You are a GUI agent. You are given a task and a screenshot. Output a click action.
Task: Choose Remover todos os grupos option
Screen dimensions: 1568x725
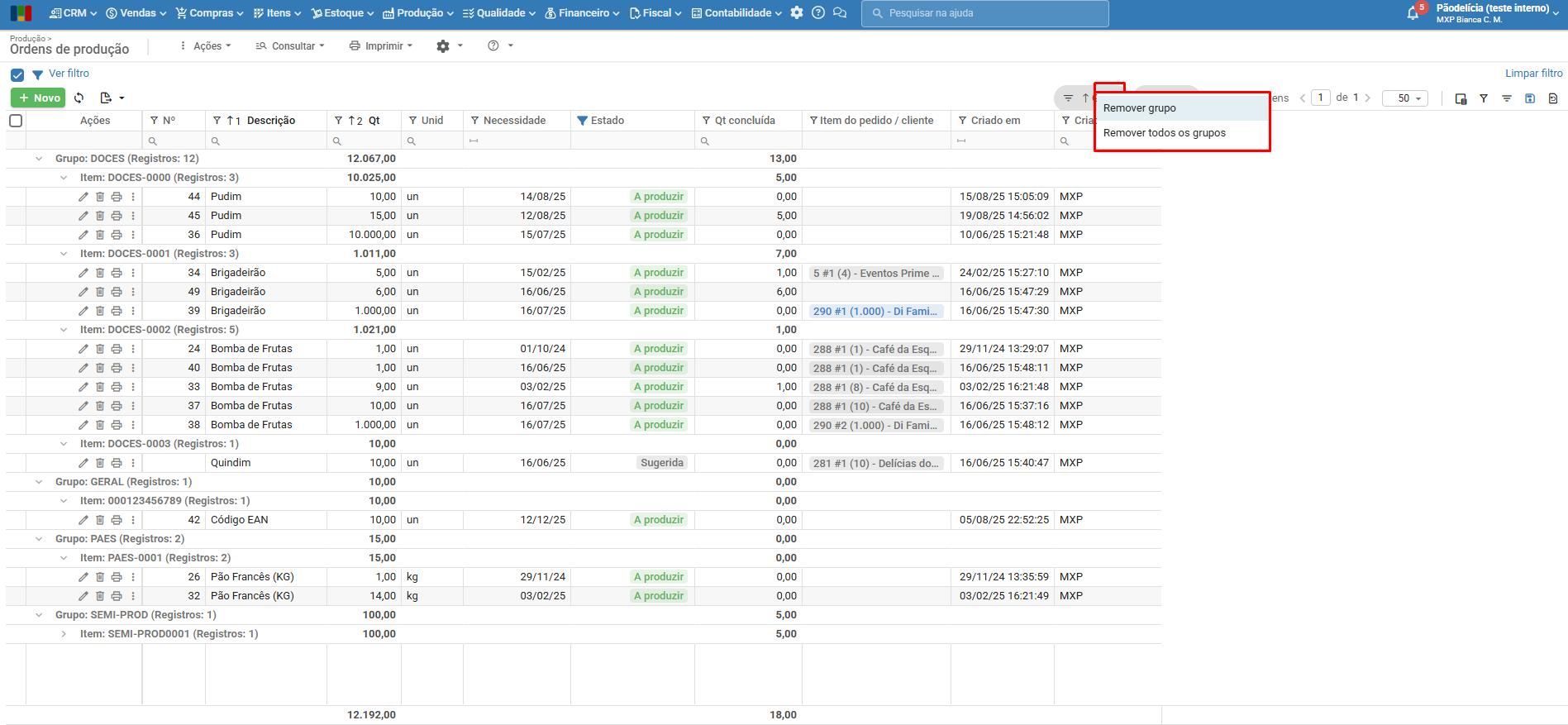coord(1164,133)
